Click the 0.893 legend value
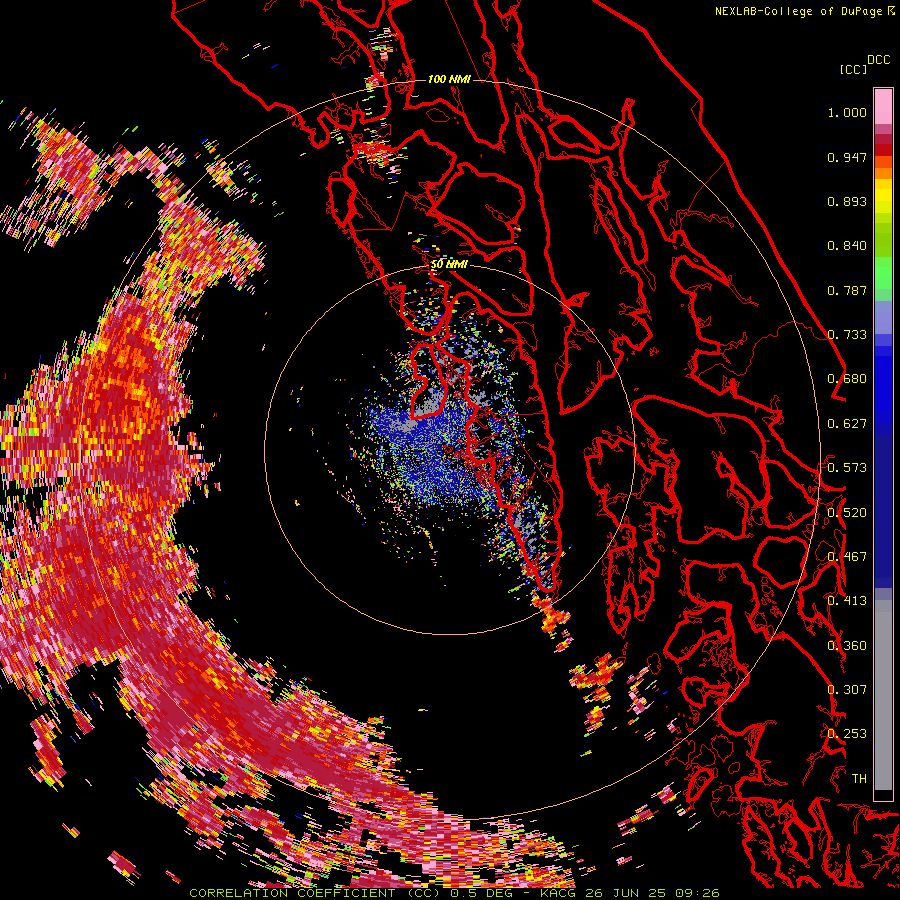Image resolution: width=900 pixels, height=900 pixels. coord(847,201)
